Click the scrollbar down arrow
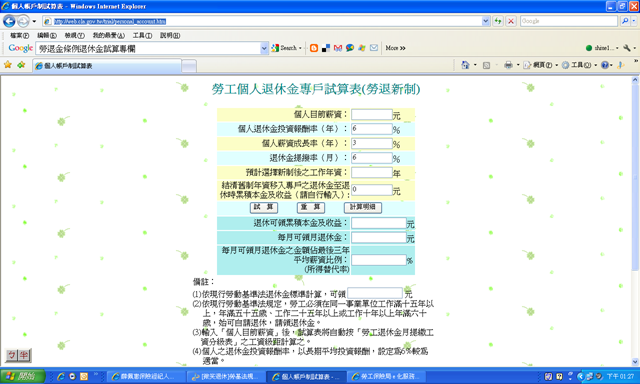 635,362
